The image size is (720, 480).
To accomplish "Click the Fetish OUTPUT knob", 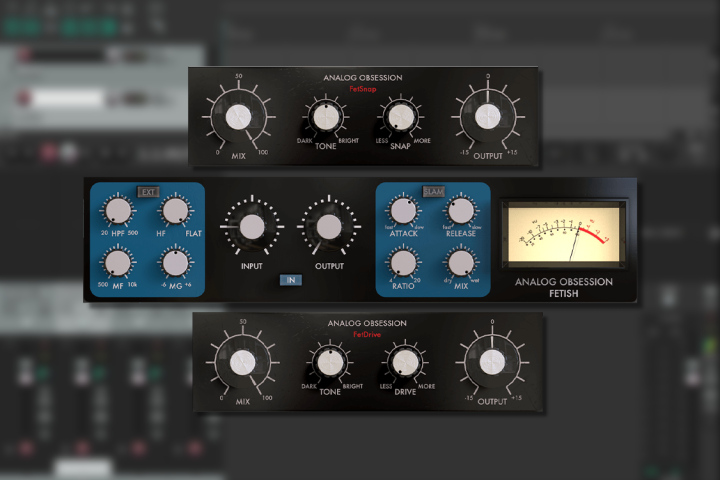I will click(329, 227).
